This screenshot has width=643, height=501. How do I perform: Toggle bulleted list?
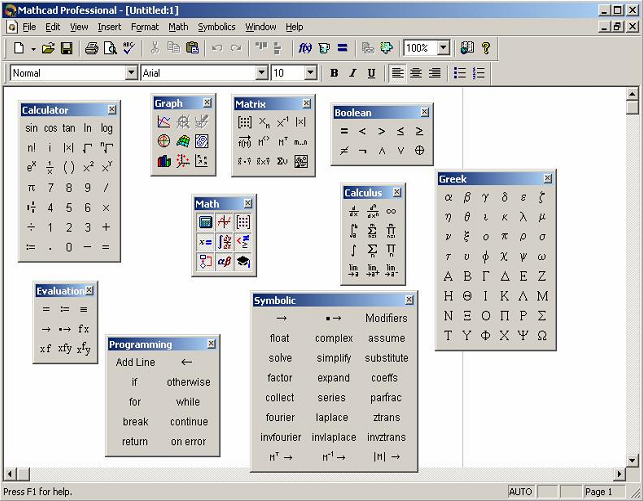tap(460, 73)
